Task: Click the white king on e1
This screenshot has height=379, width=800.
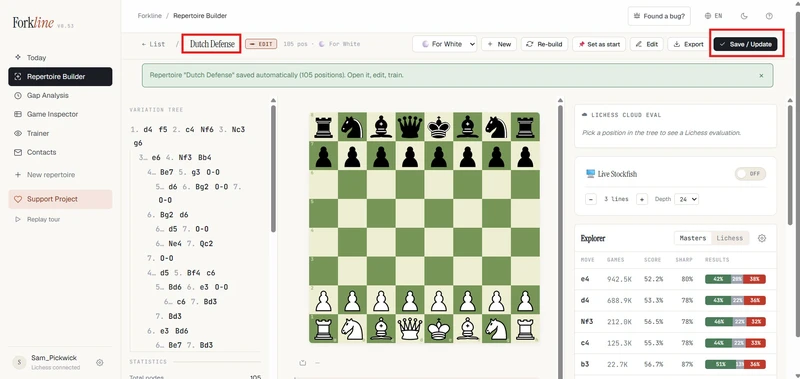Action: [x=439, y=329]
